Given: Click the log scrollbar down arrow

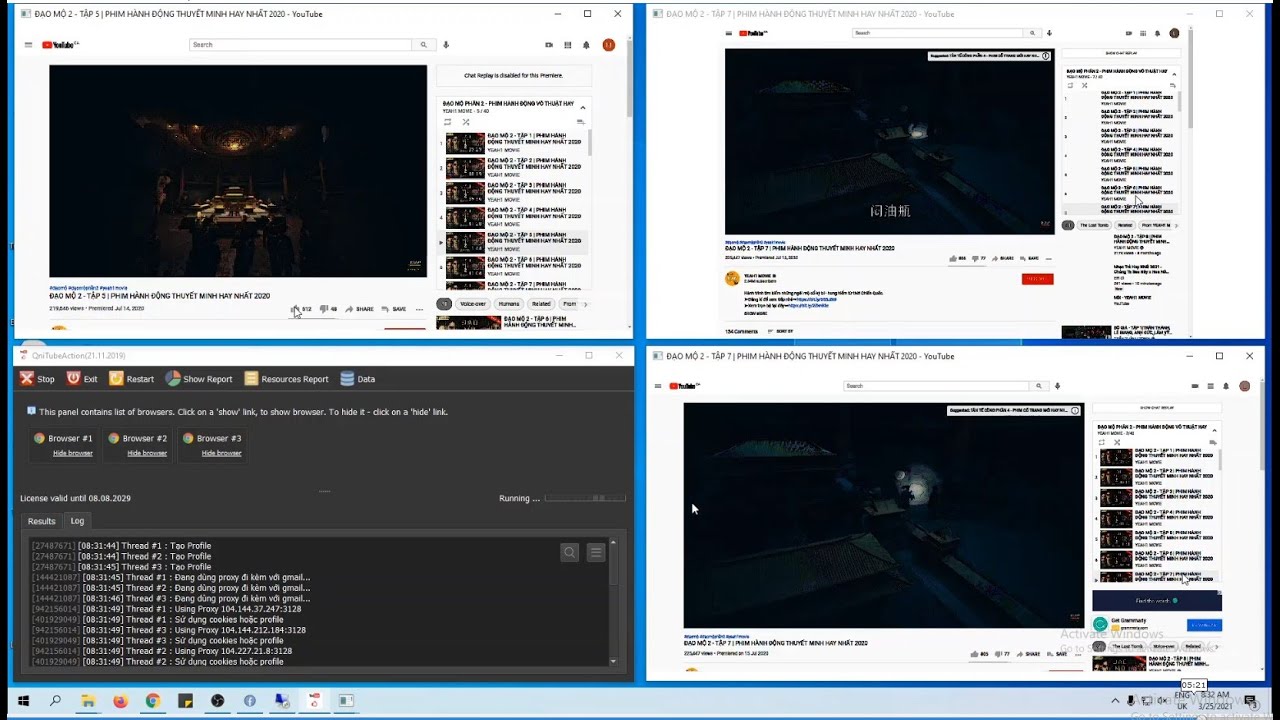Looking at the screenshot, I should [613, 661].
